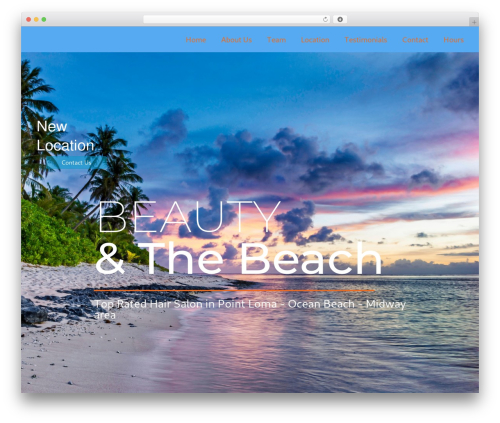The image size is (500, 423).
Task: Open Hours in the navigation
Action: [x=453, y=40]
